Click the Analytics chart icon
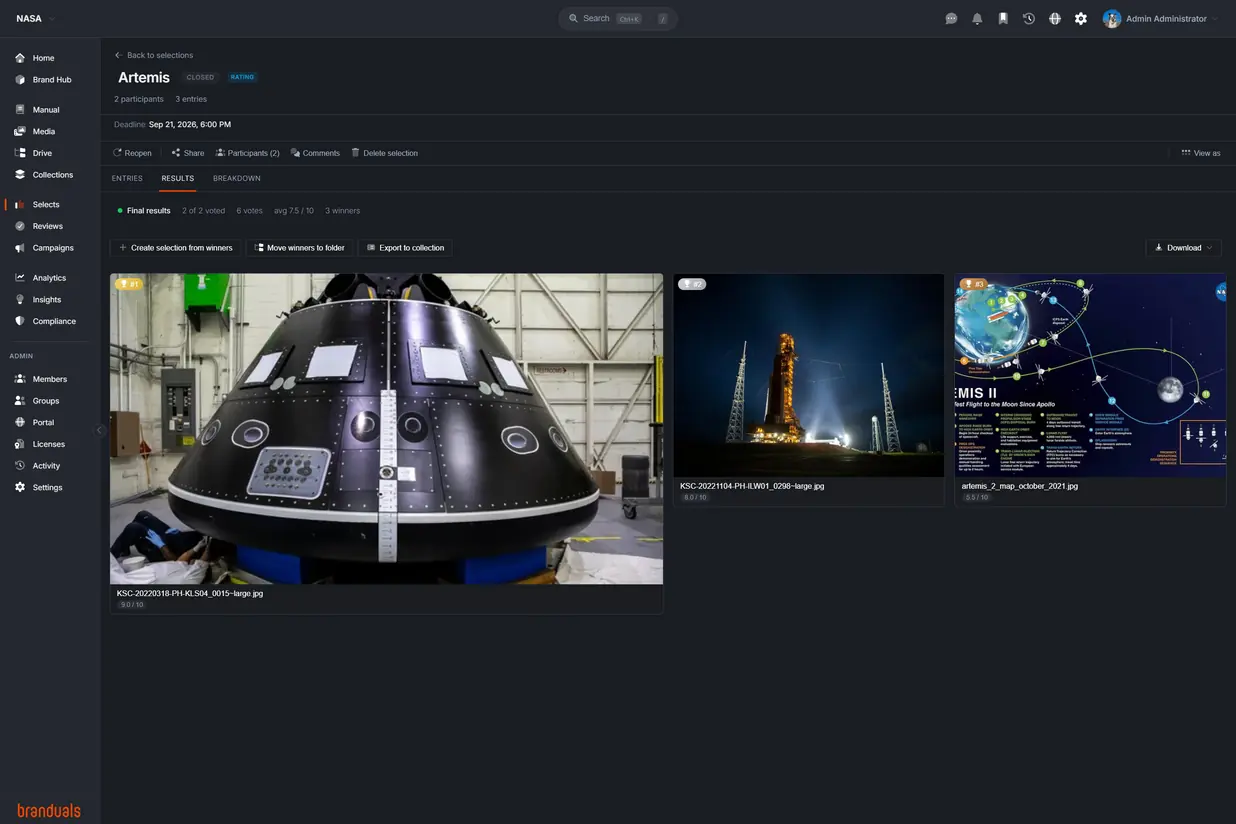 20,278
